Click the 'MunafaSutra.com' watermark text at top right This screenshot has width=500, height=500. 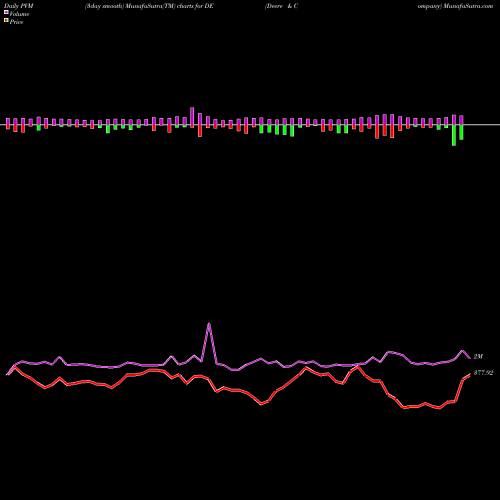coord(465,6)
